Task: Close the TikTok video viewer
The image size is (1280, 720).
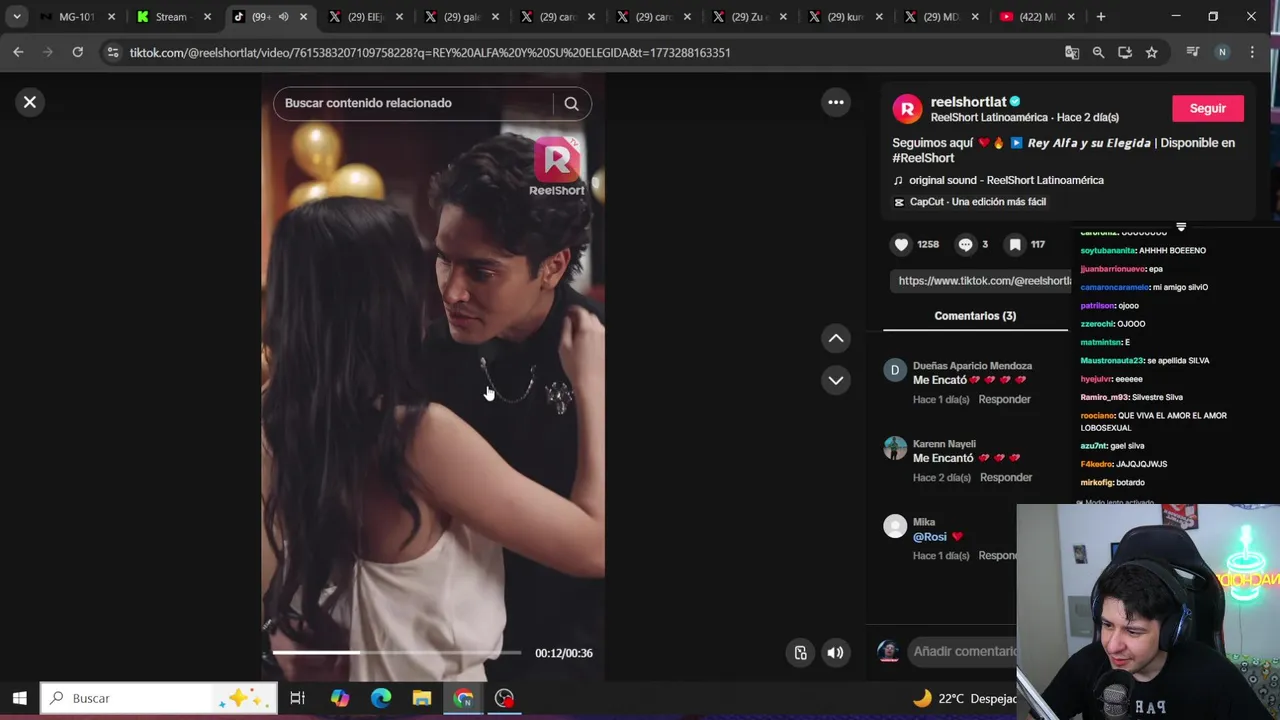Action: [30, 102]
